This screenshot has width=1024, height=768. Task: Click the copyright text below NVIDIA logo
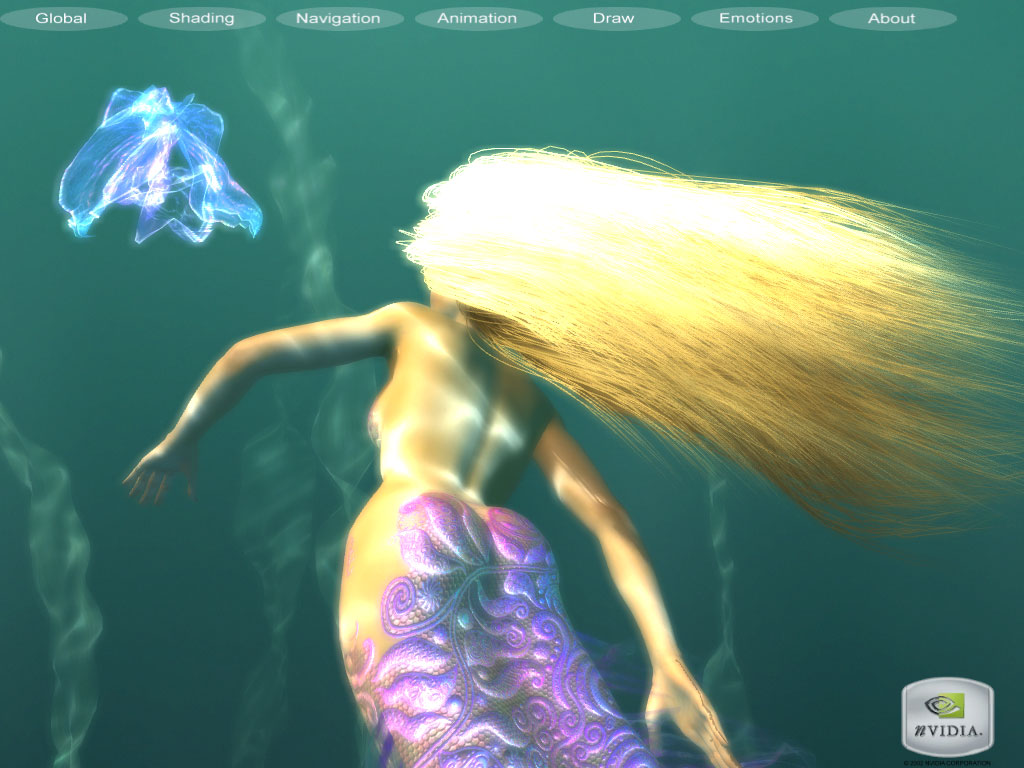[x=947, y=763]
